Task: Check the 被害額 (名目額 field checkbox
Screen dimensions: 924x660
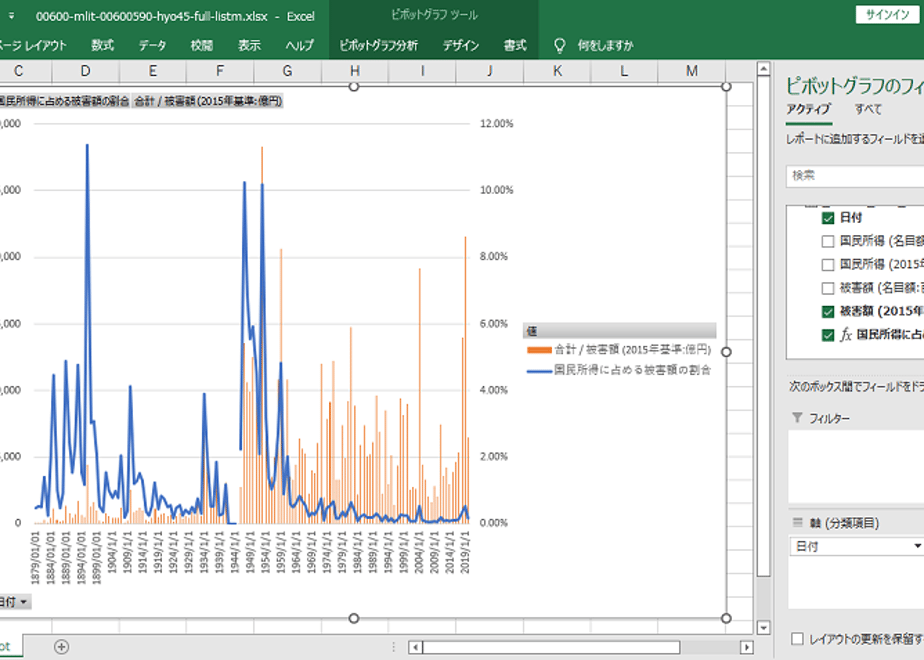Action: [828, 288]
